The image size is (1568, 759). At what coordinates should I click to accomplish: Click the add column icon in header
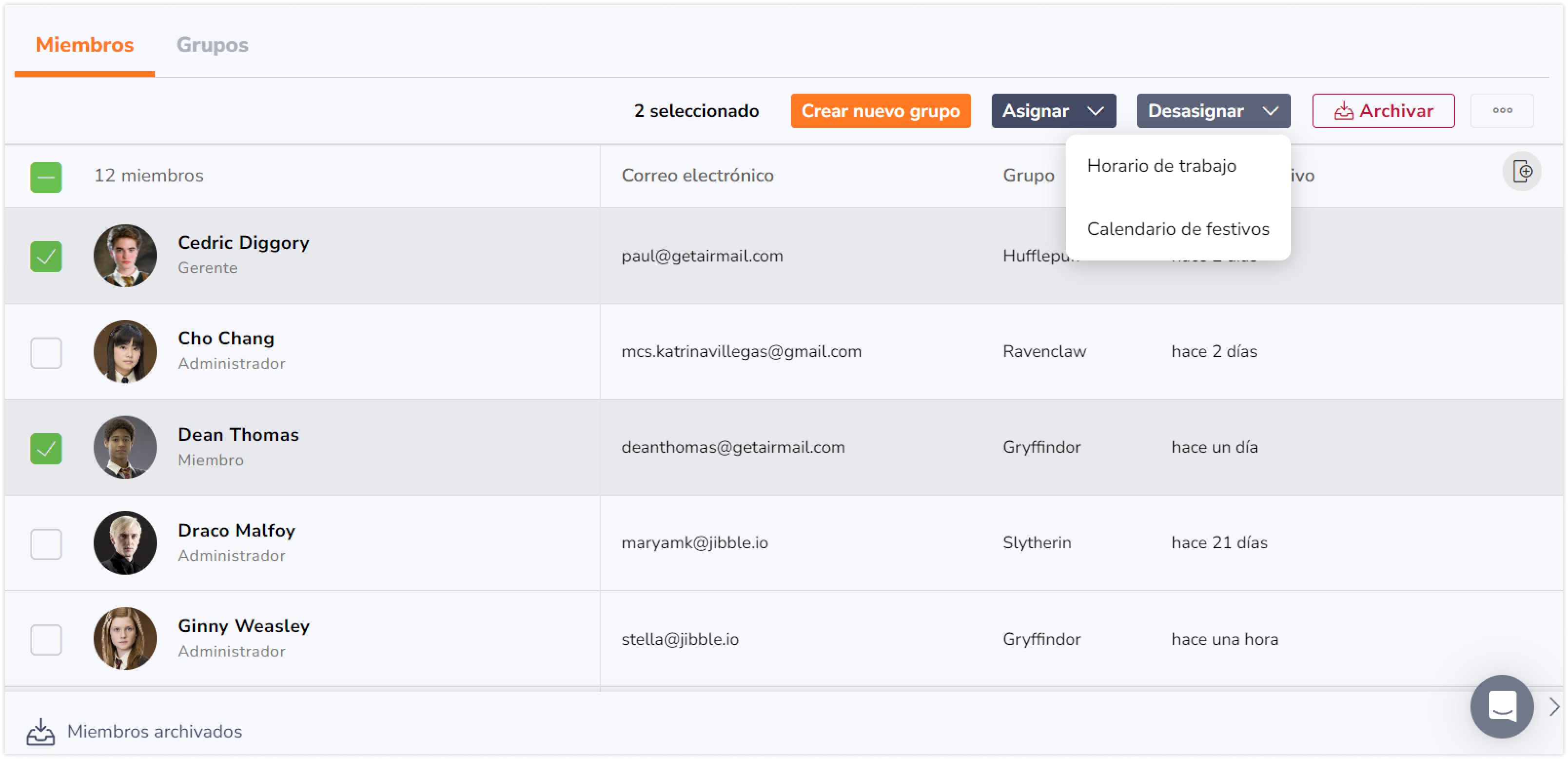tap(1521, 171)
